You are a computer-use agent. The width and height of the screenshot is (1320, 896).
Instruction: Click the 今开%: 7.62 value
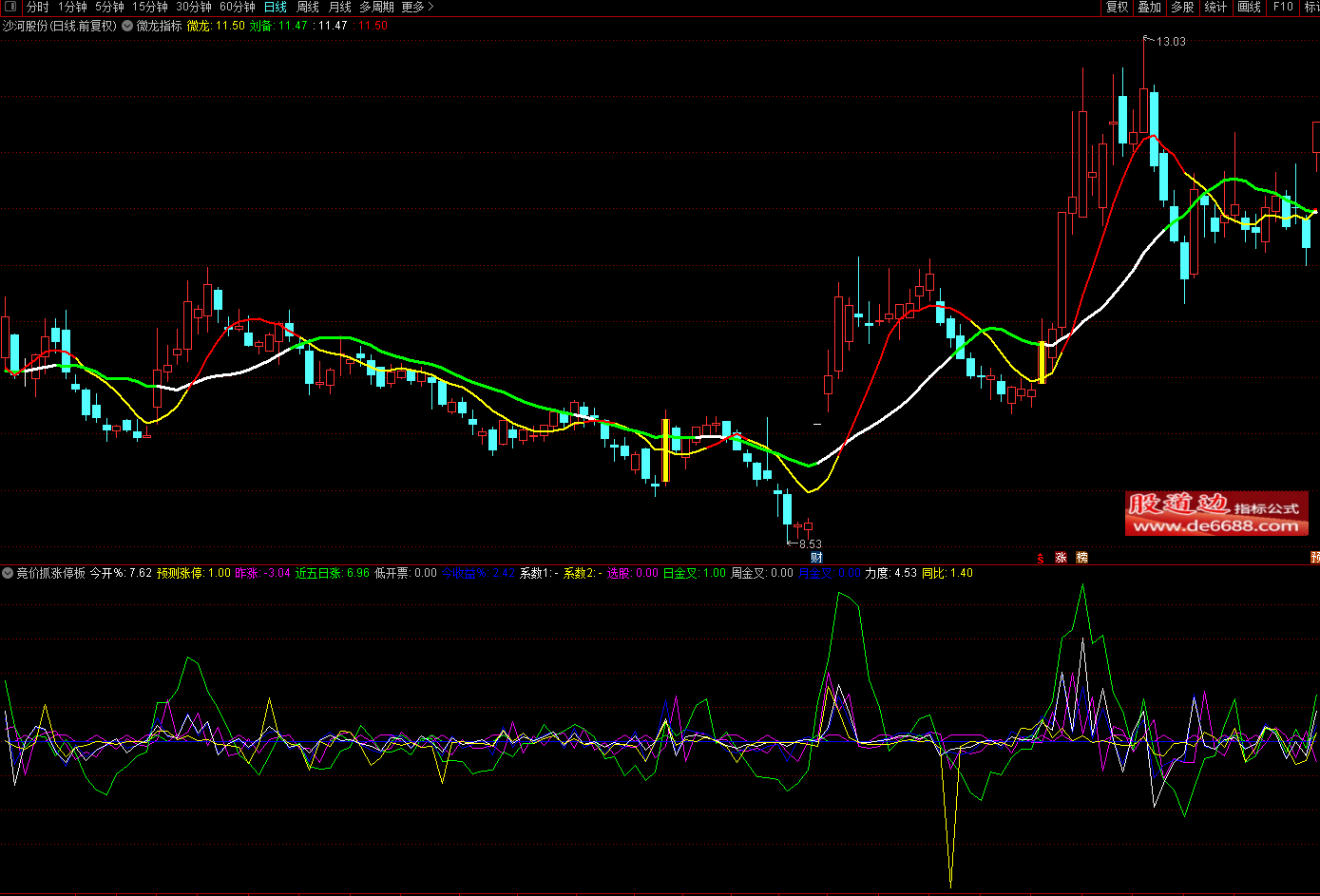121,573
